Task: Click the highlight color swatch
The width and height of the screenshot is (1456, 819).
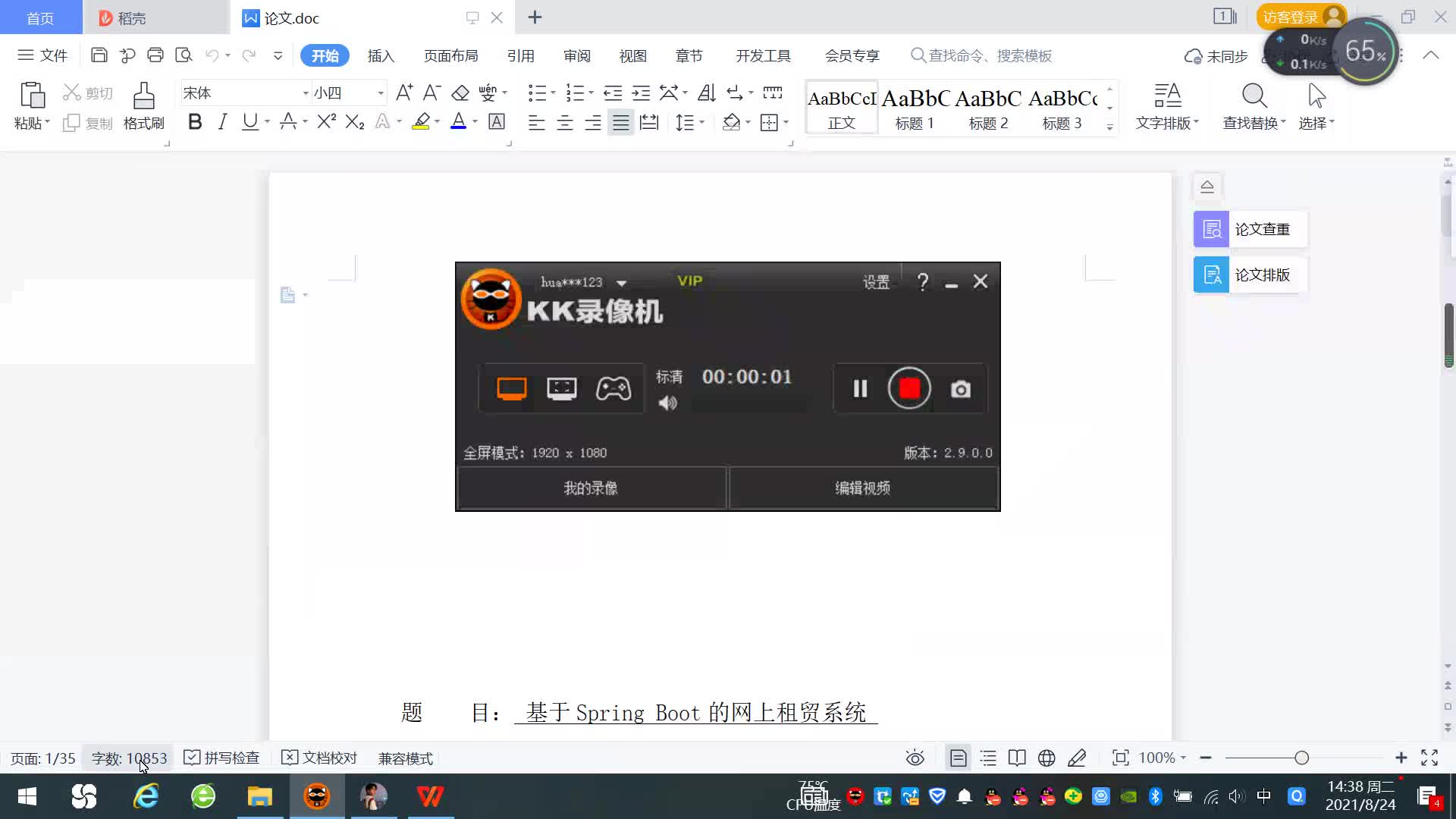Action: (x=421, y=121)
